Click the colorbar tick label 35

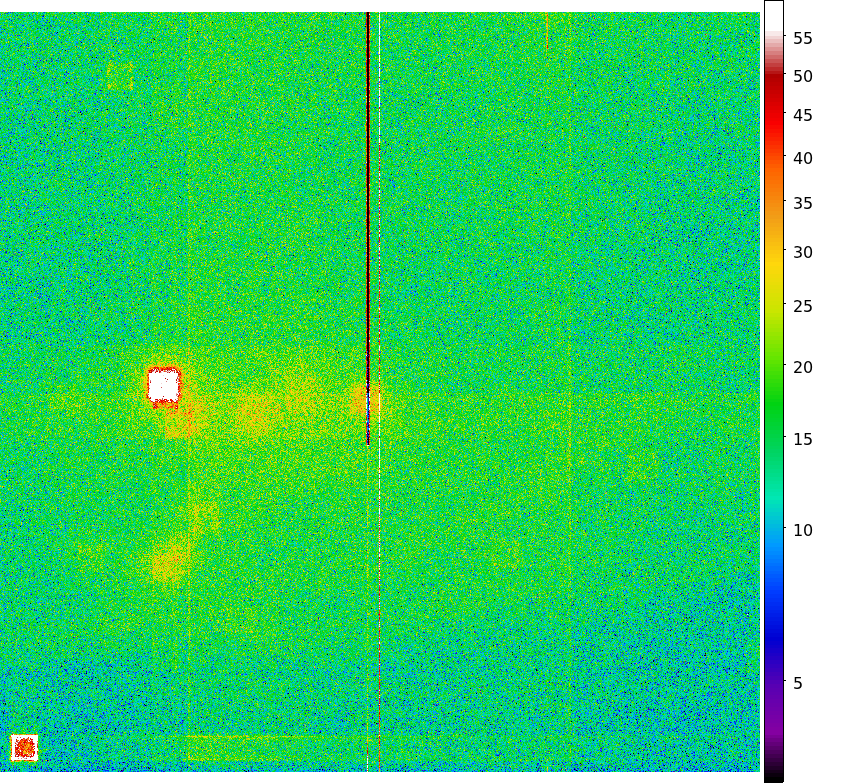pos(802,204)
